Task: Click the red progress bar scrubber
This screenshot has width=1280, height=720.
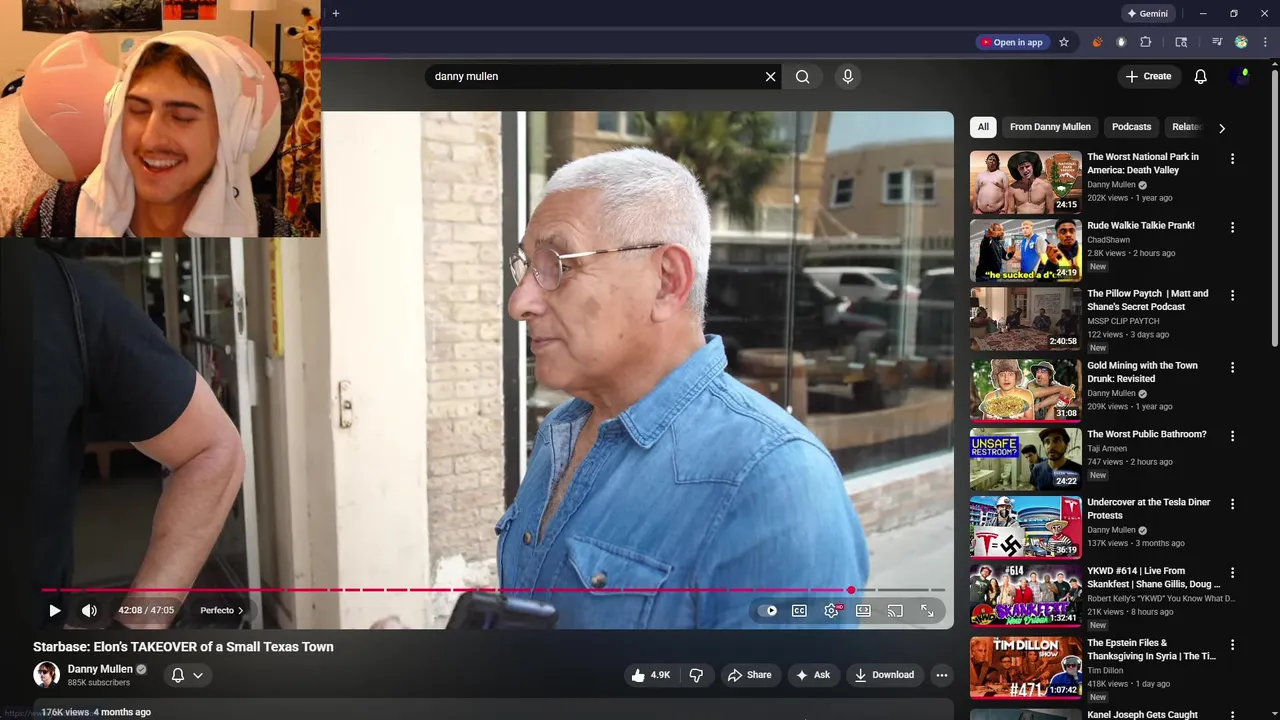Action: [851, 590]
